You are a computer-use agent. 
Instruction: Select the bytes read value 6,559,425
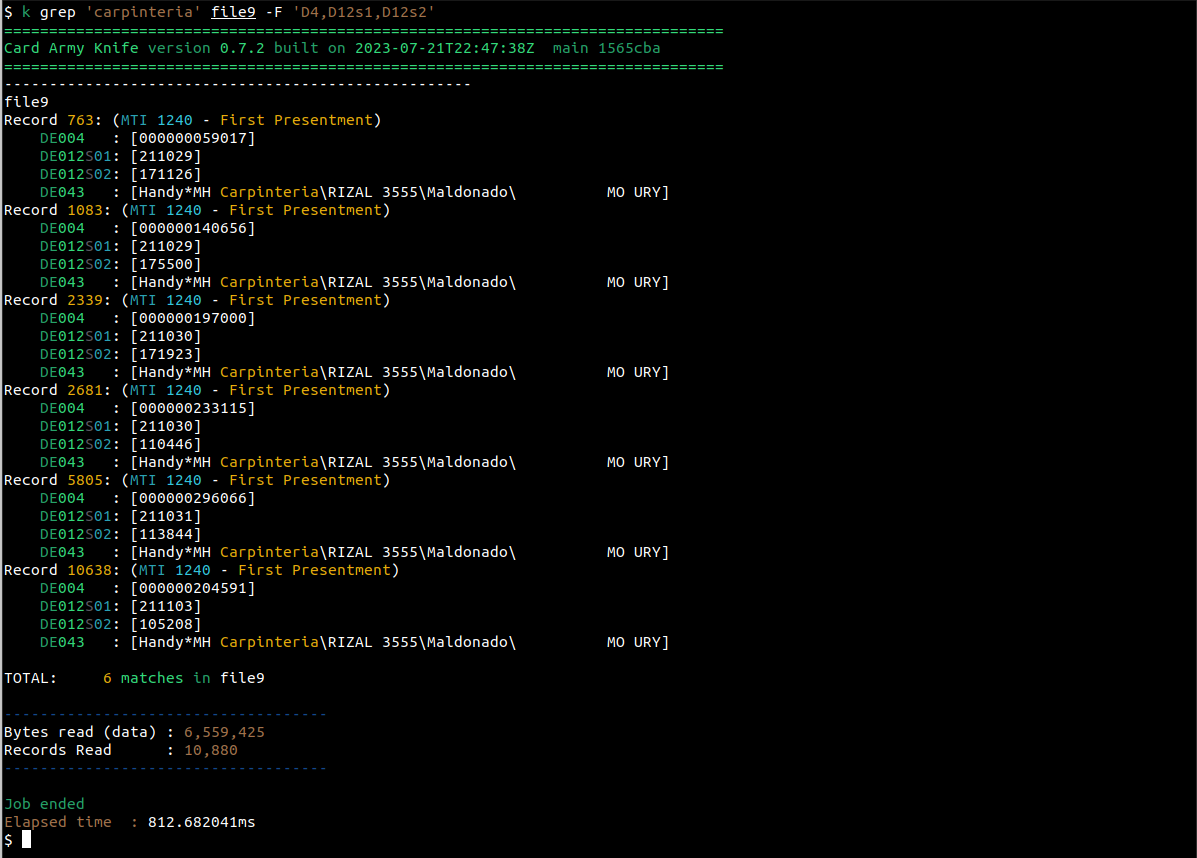pos(224,732)
